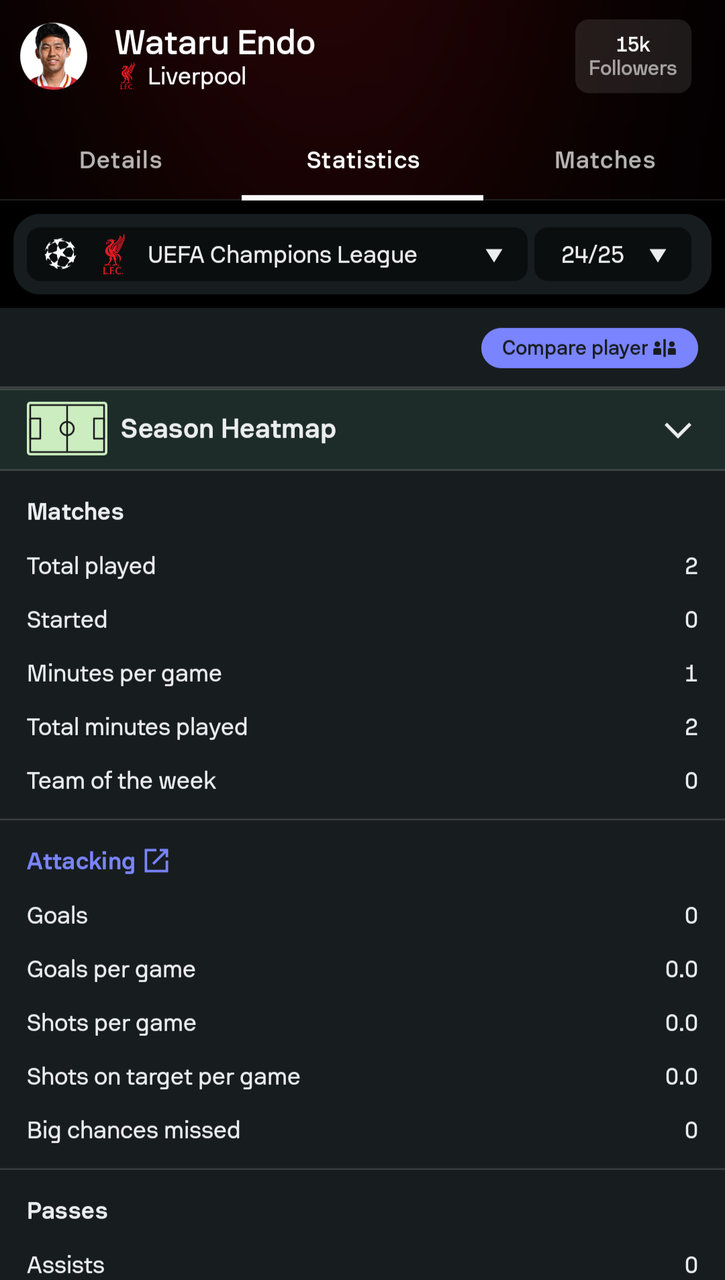725x1280 pixels.
Task: Click the Season Heatmap chevron
Action: point(678,430)
